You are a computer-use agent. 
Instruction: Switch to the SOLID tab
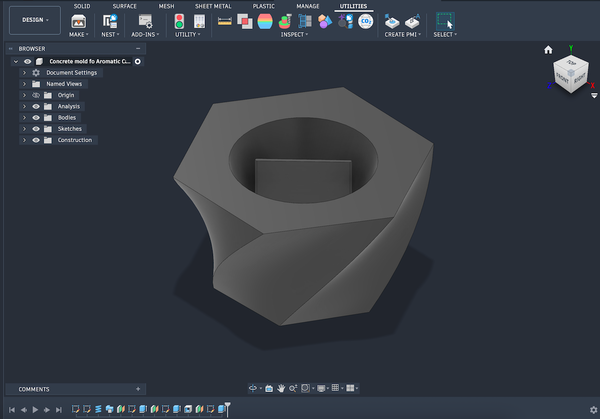tap(82, 6)
